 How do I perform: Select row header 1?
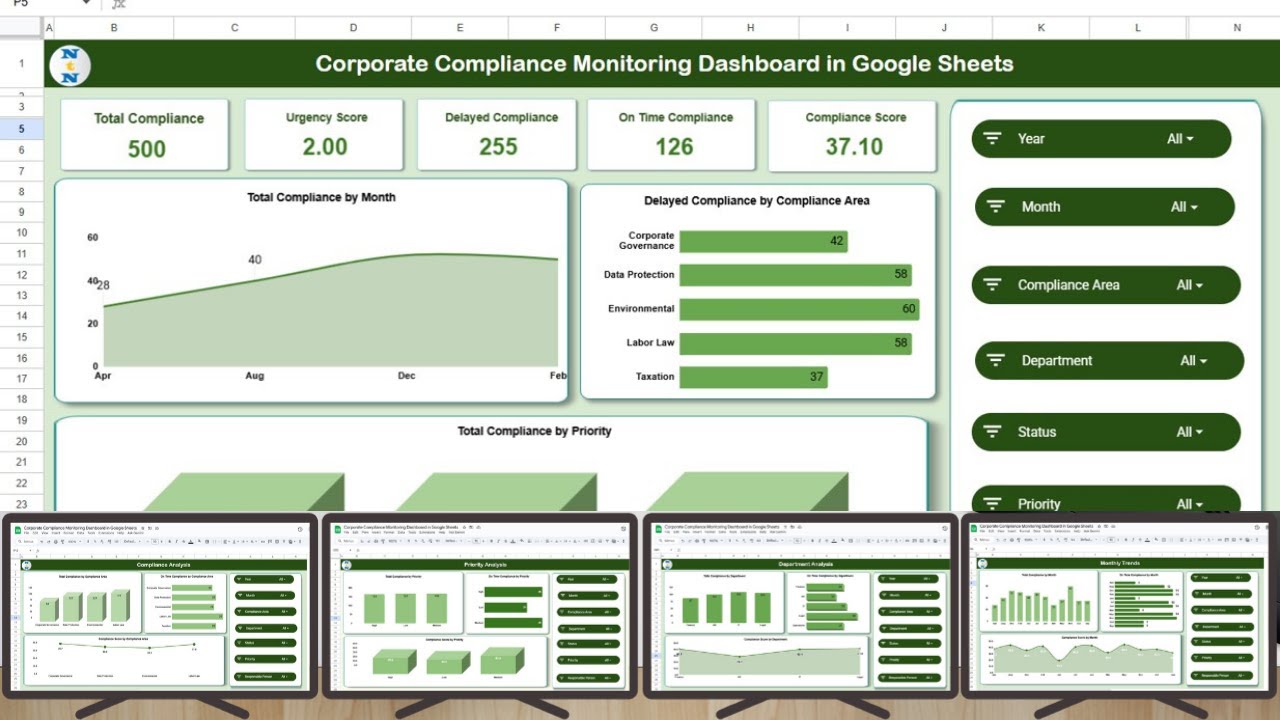pyautogui.click(x=22, y=64)
